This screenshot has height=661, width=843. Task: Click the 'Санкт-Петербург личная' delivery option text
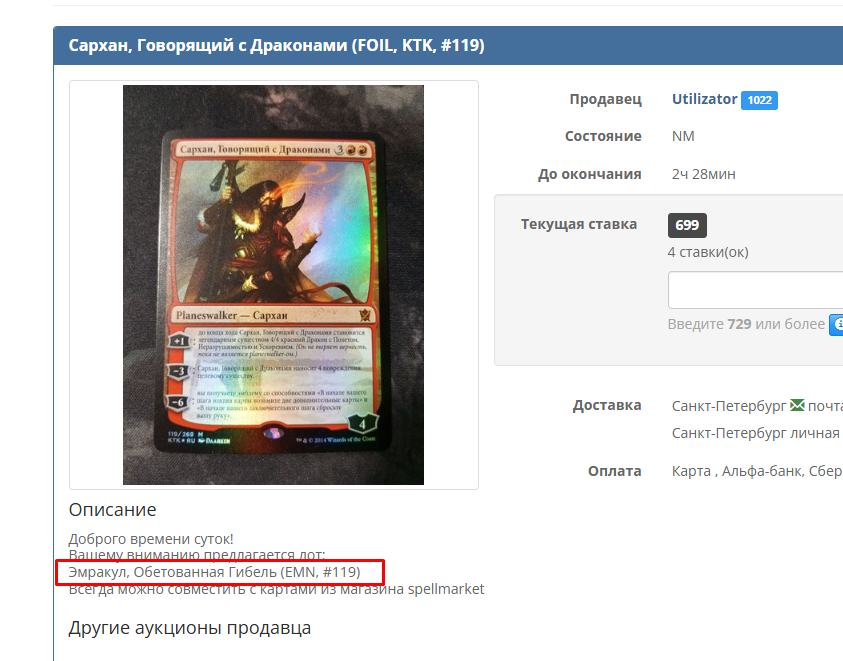(755, 433)
